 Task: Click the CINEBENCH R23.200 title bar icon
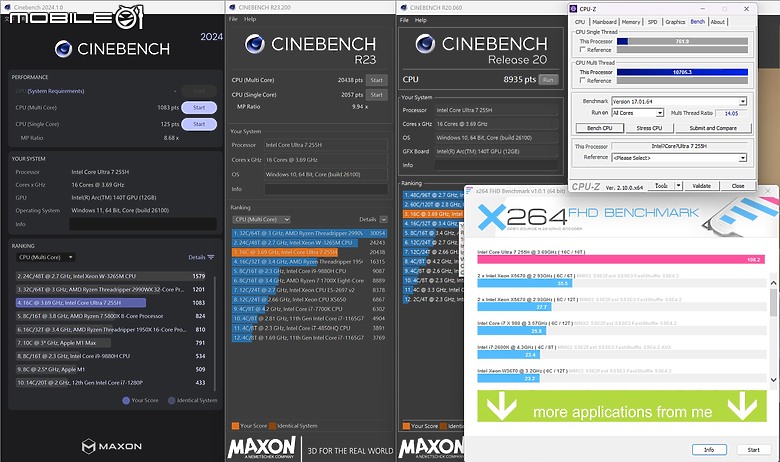232,7
